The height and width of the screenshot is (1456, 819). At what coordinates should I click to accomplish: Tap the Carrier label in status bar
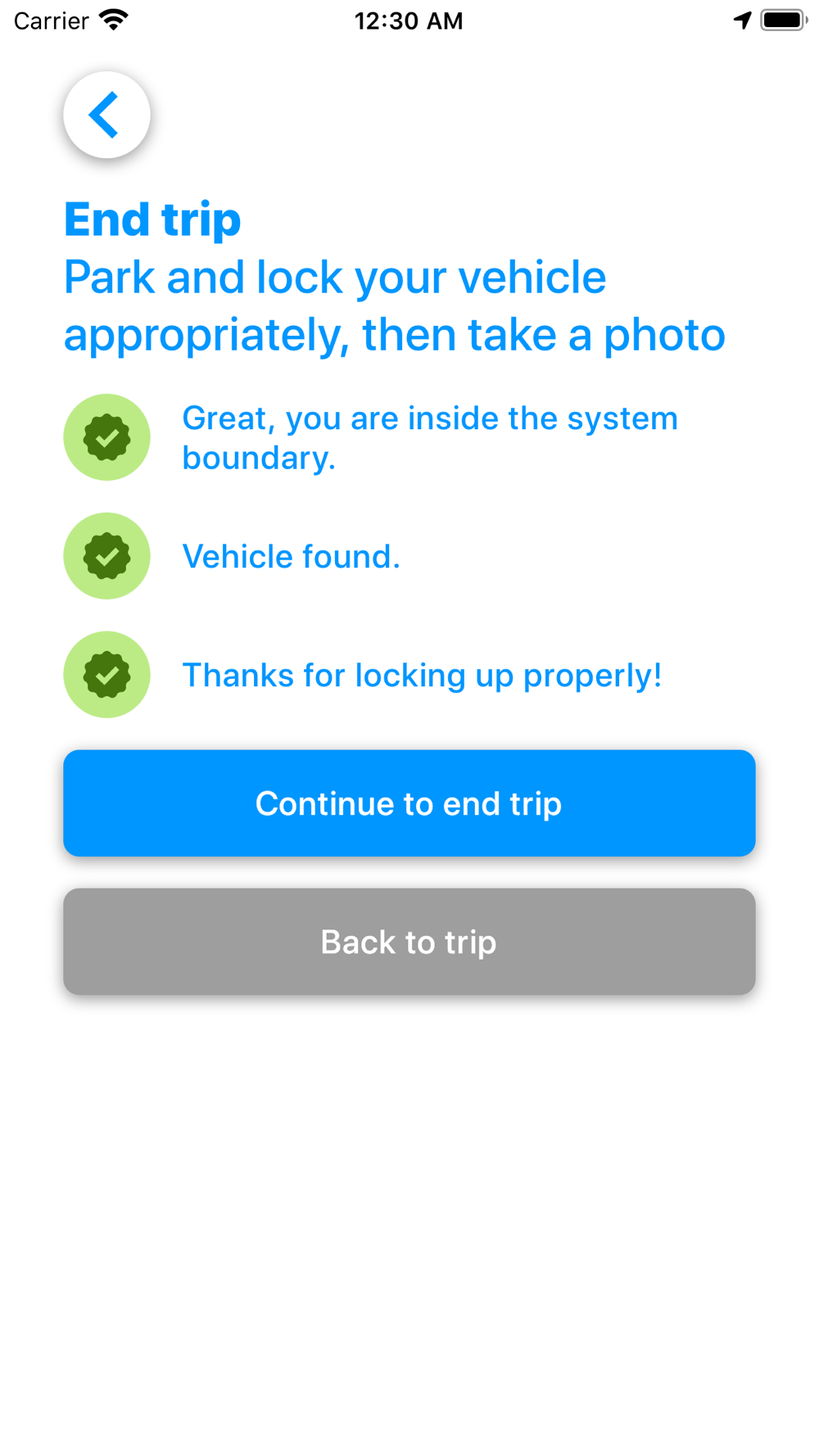coord(52,20)
